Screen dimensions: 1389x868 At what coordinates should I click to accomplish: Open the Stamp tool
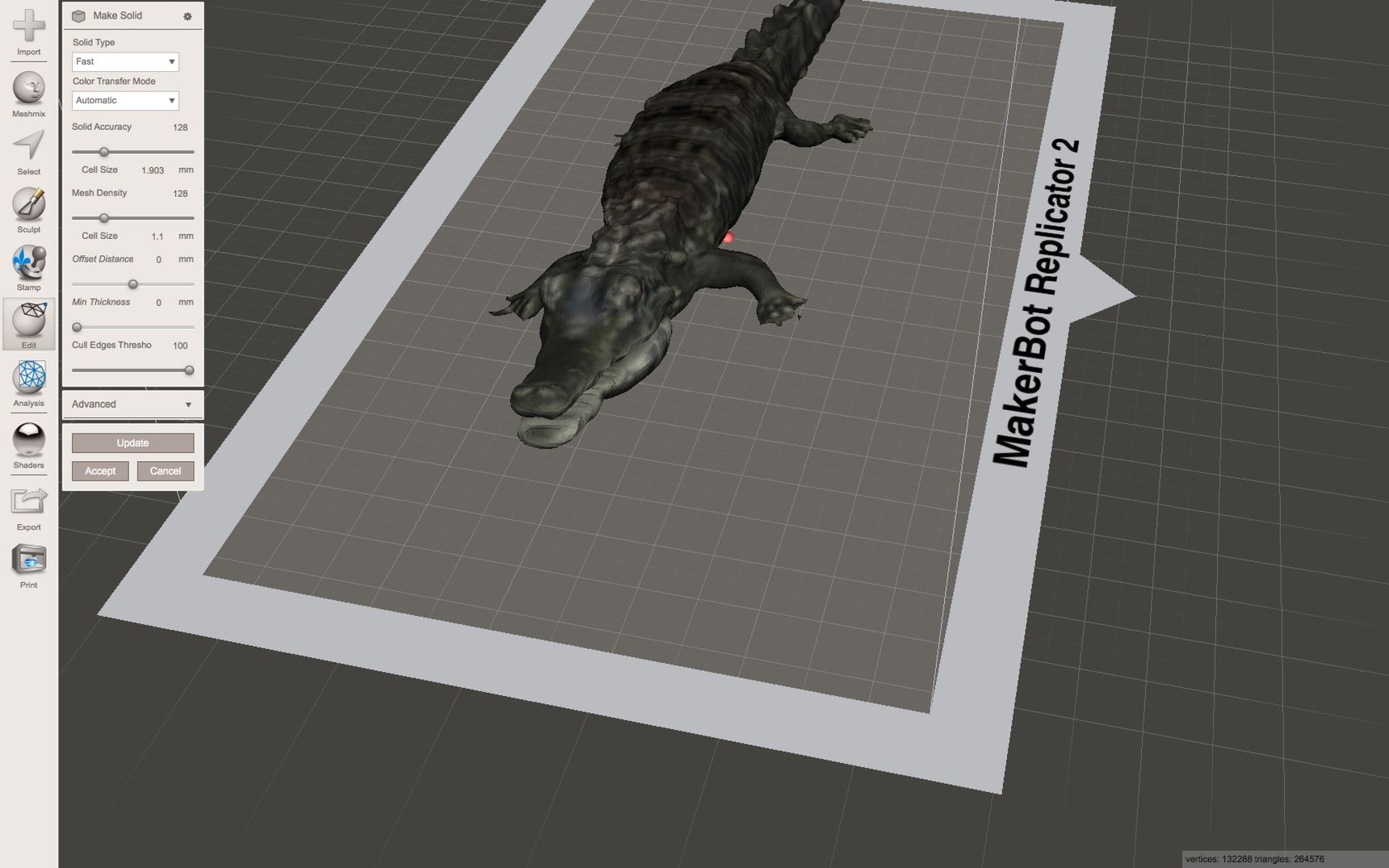tap(28, 268)
